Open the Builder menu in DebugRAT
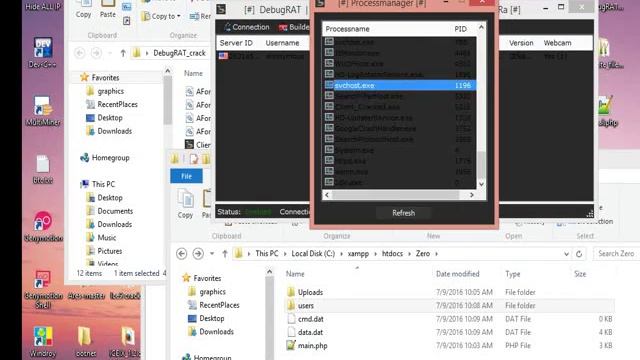 [x=294, y=27]
